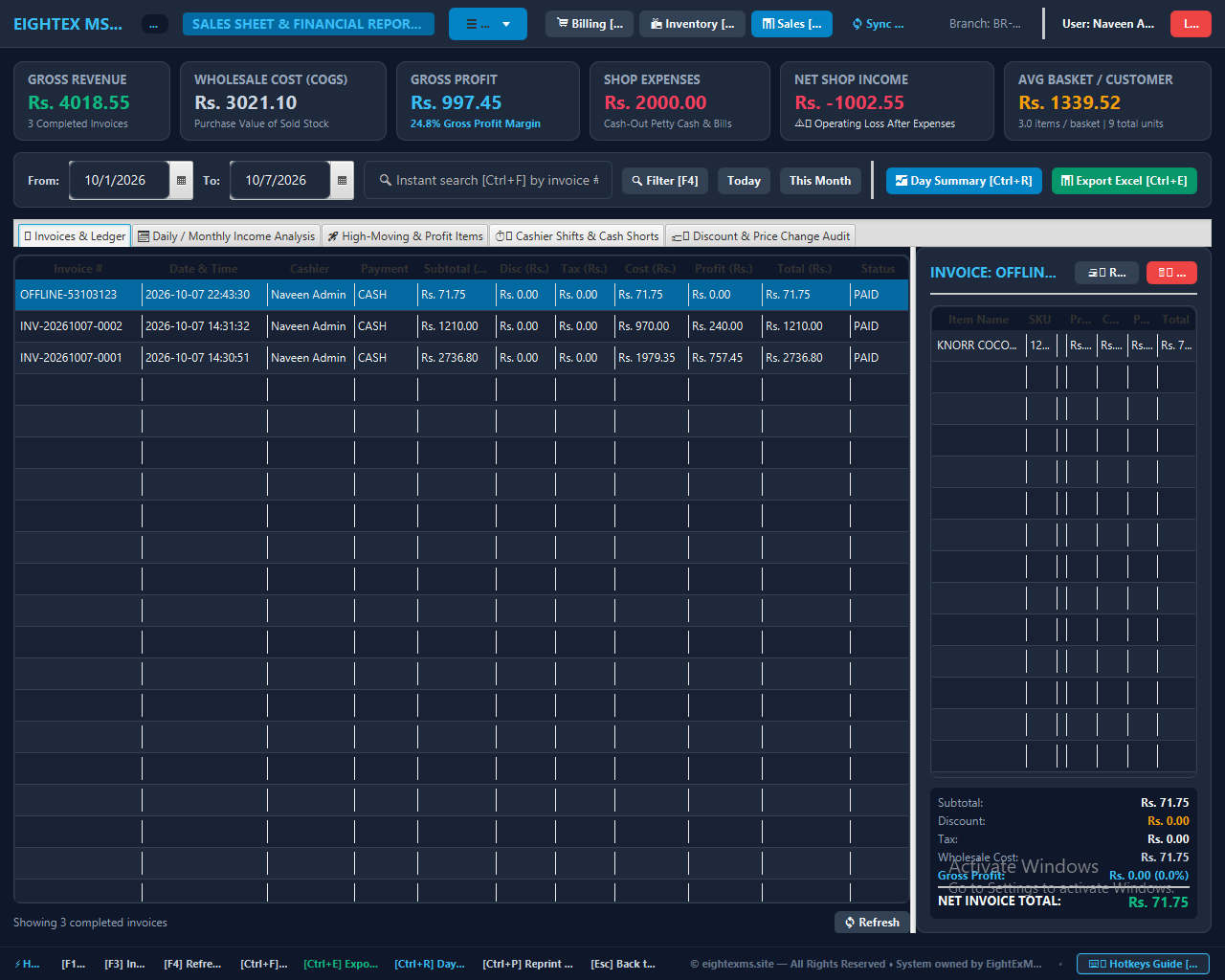Click the Date & Time column header
Image resolution: width=1225 pixels, height=980 pixels.
(203, 269)
